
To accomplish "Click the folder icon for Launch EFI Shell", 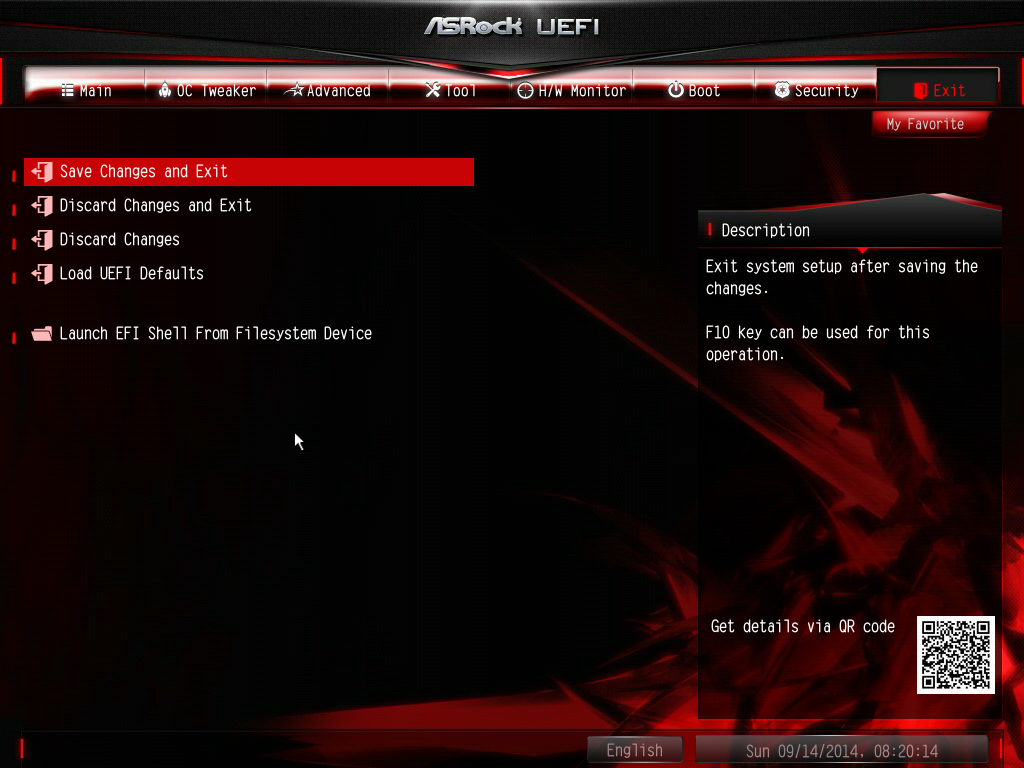I will pyautogui.click(x=42, y=334).
